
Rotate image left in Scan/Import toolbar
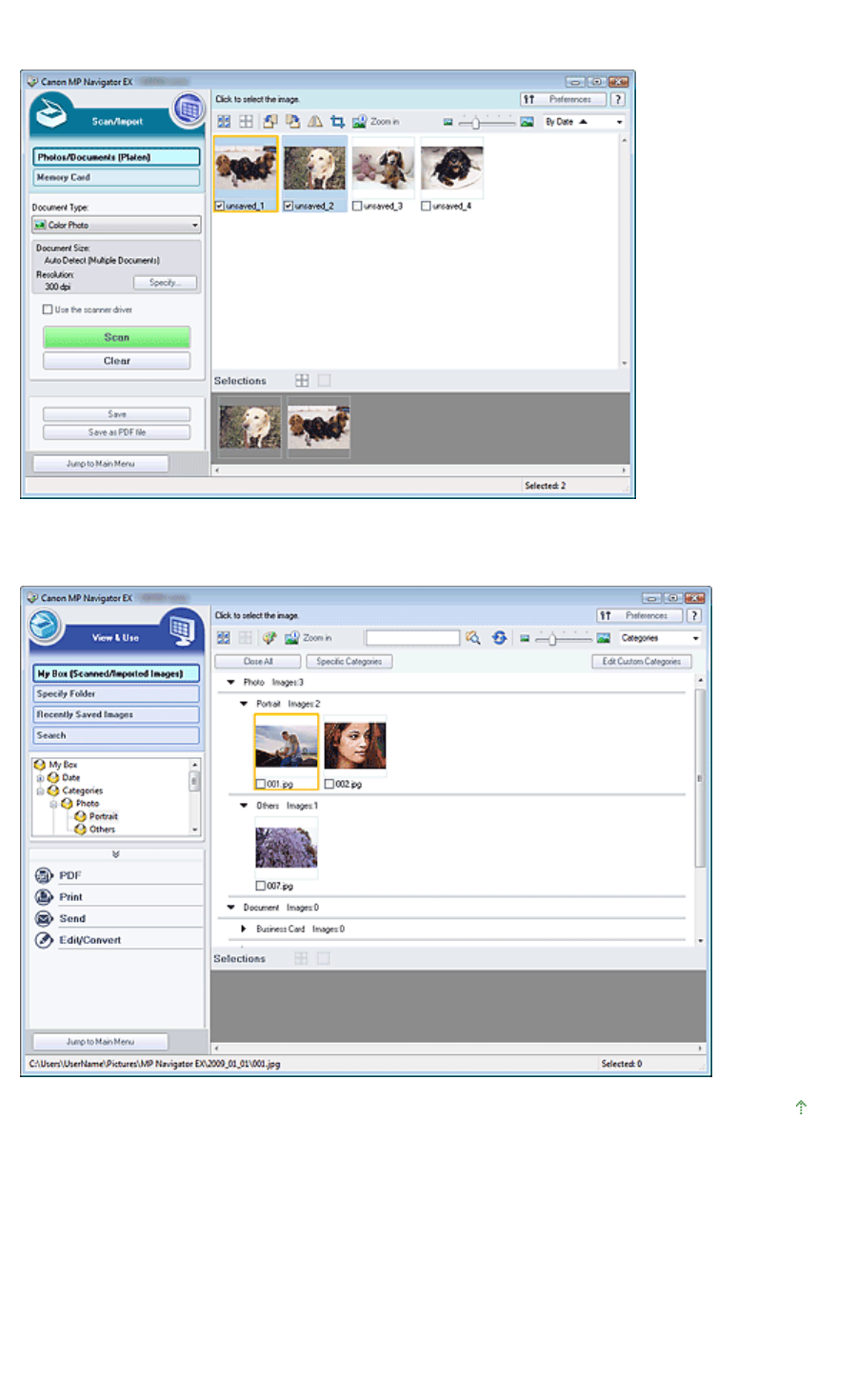coord(270,122)
